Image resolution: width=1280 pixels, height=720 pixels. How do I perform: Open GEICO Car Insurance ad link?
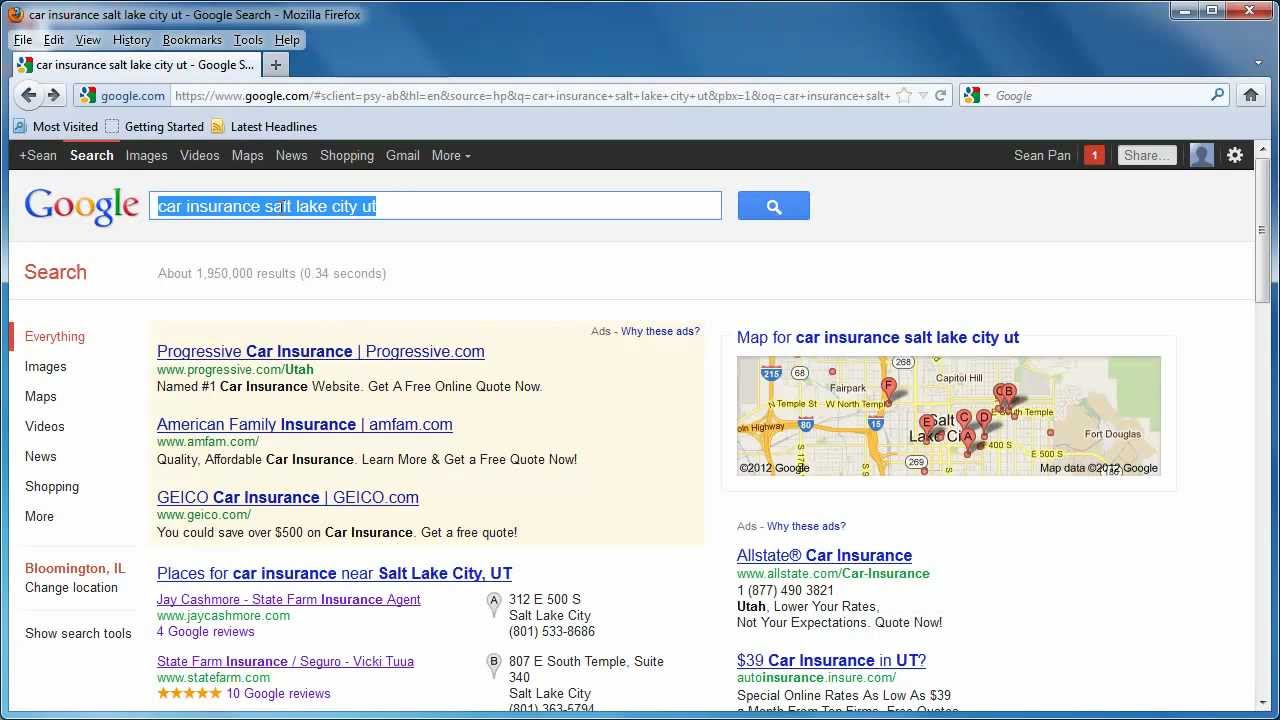[x=288, y=497]
